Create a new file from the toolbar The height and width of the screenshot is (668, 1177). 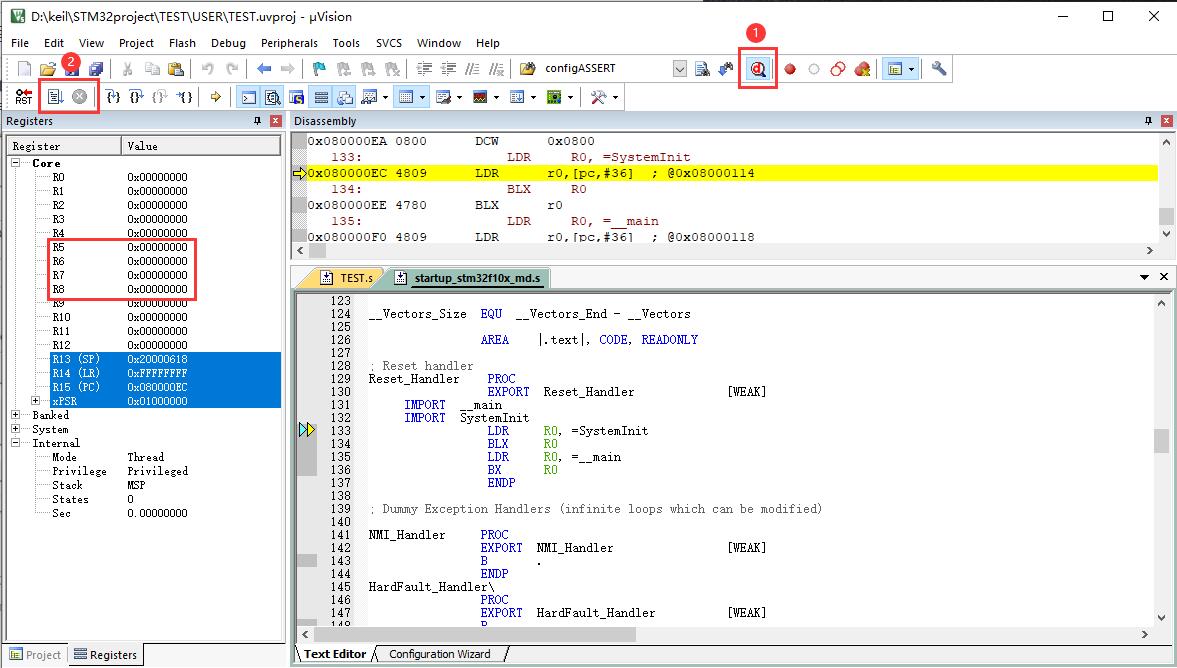pos(24,69)
